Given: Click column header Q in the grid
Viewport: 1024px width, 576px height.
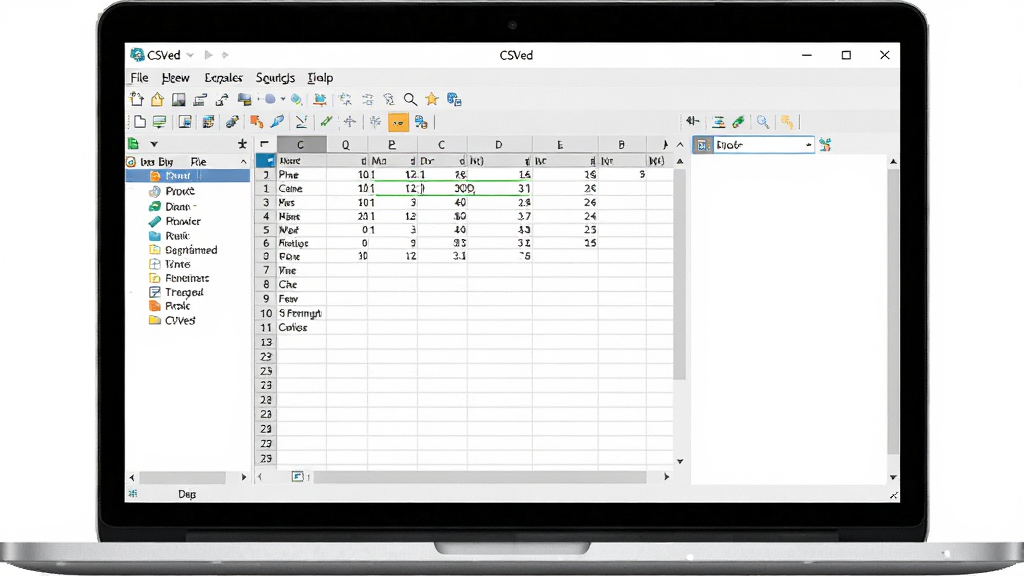Looking at the screenshot, I should (x=345, y=144).
